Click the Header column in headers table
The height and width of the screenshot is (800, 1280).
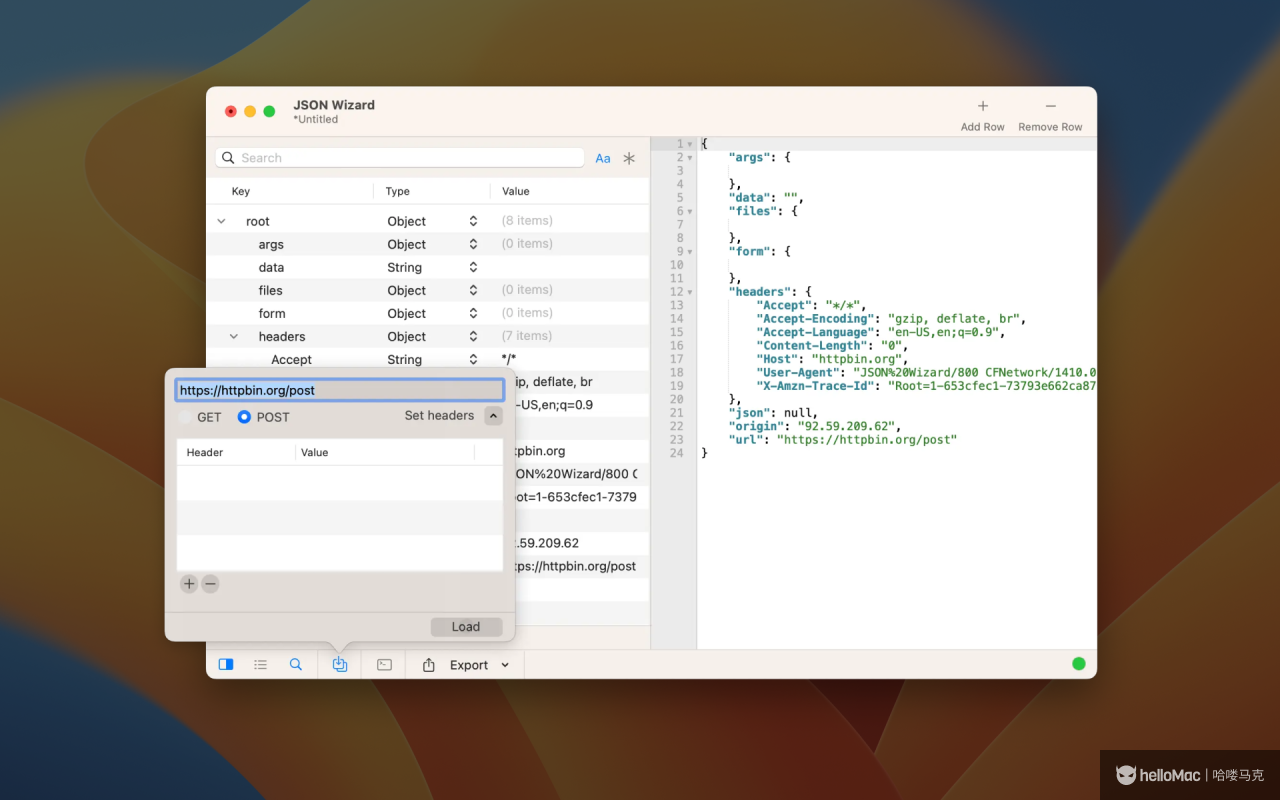pos(205,452)
